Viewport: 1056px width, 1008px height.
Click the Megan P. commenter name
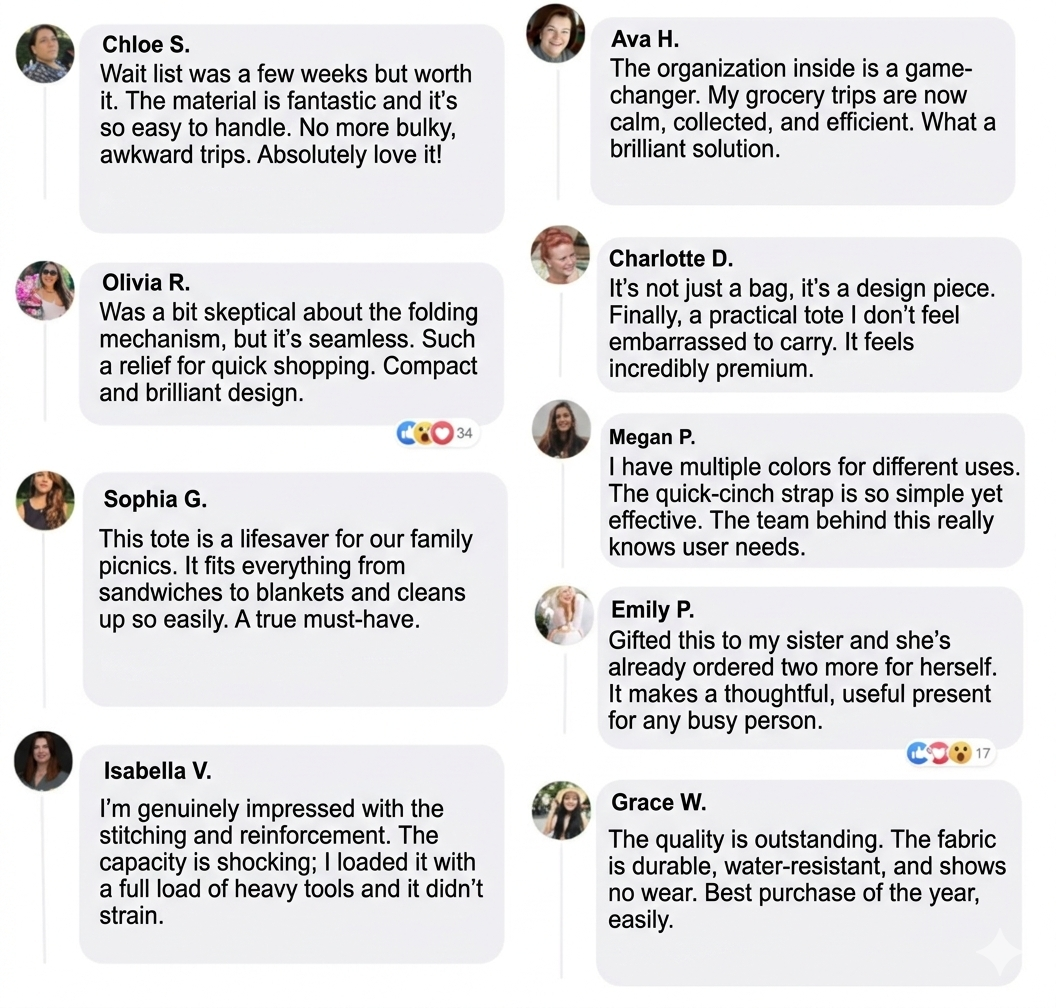pos(652,437)
